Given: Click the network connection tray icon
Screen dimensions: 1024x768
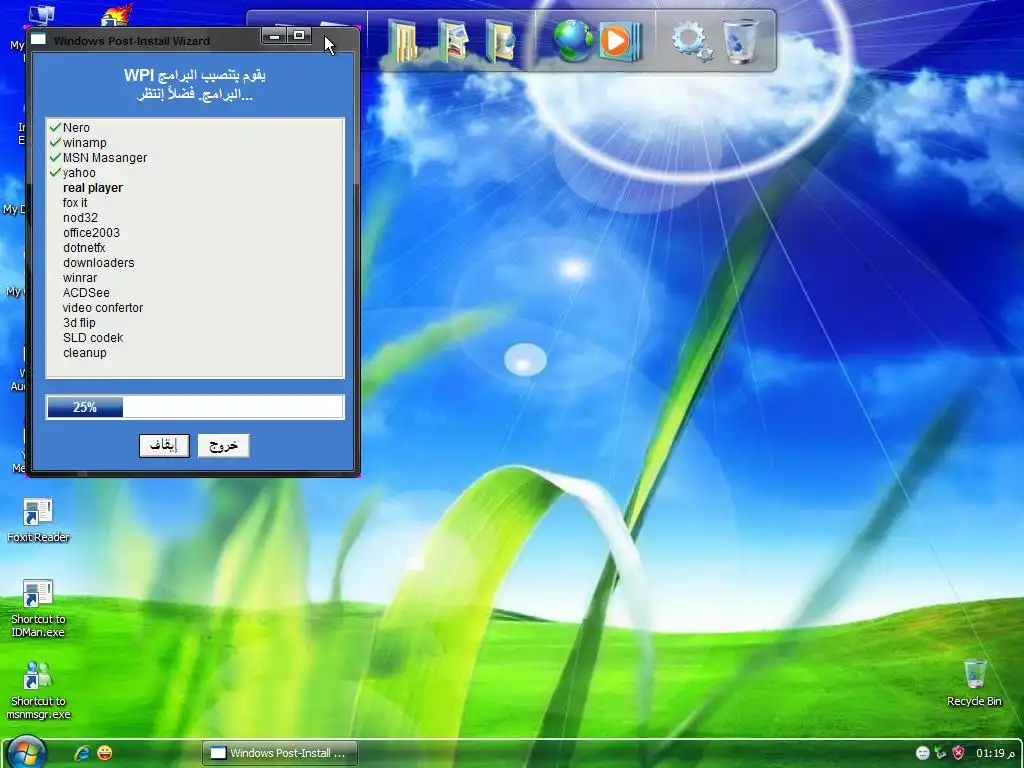Looking at the screenshot, I should 940,753.
